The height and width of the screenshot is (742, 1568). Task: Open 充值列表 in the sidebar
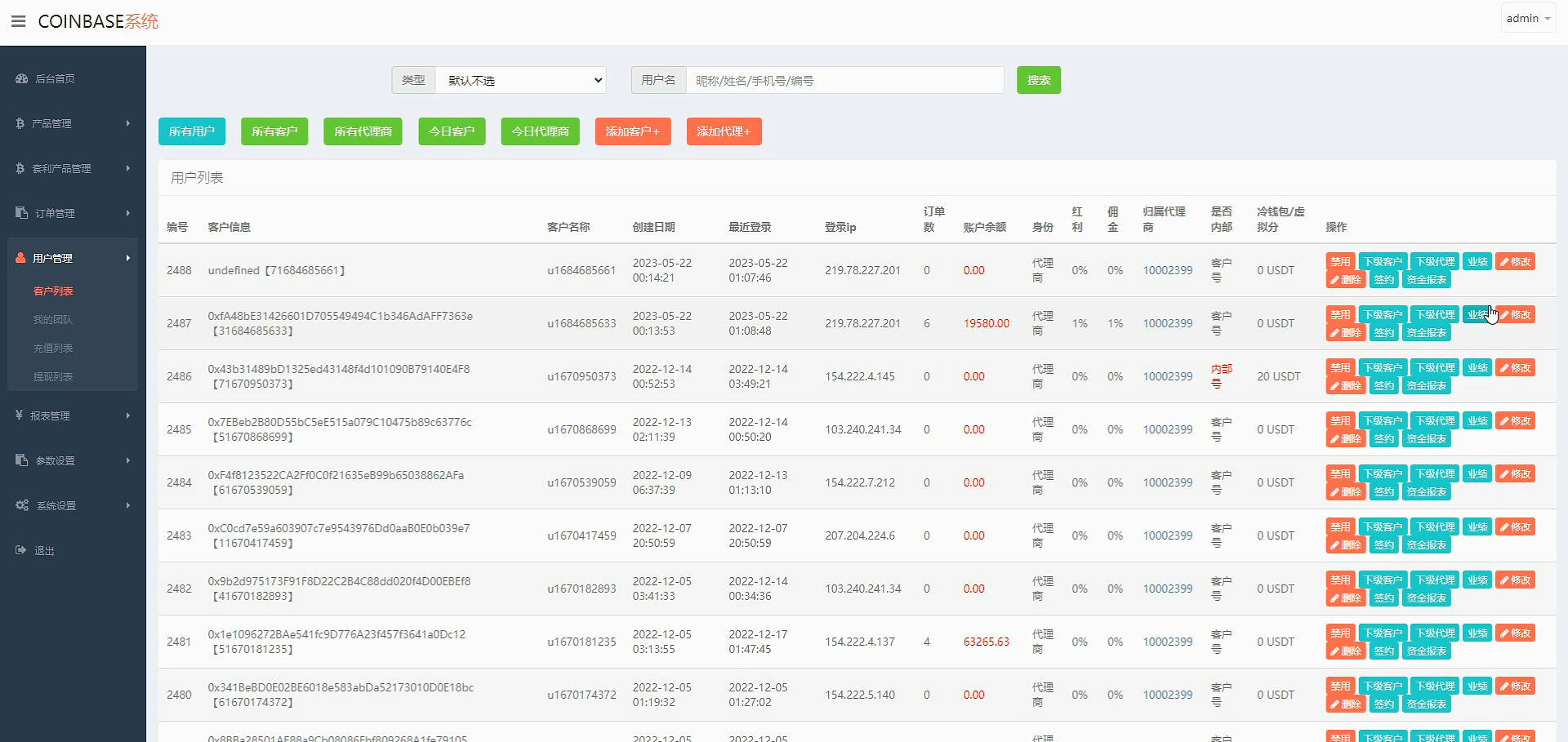[53, 348]
